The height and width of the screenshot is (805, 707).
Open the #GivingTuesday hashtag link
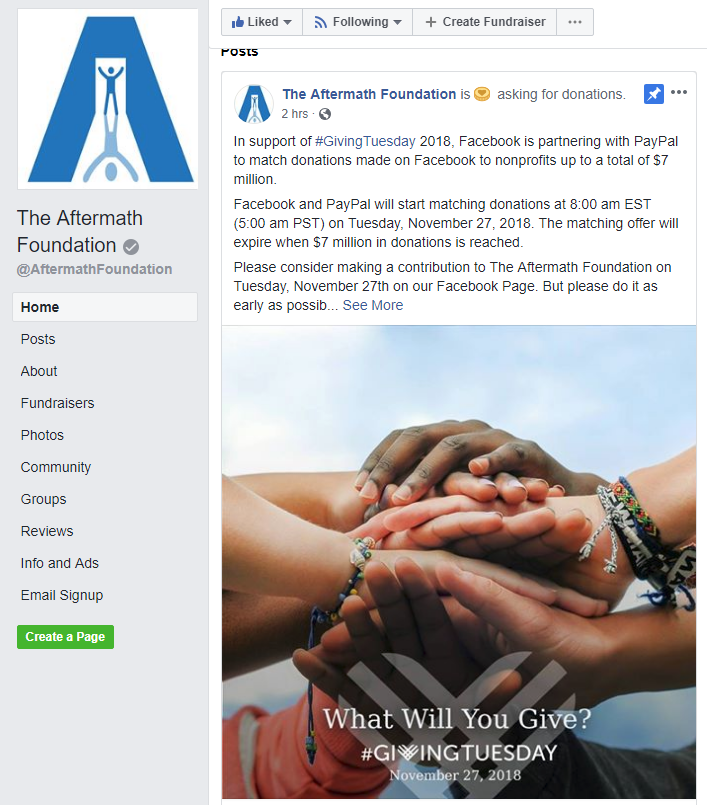tap(365, 141)
